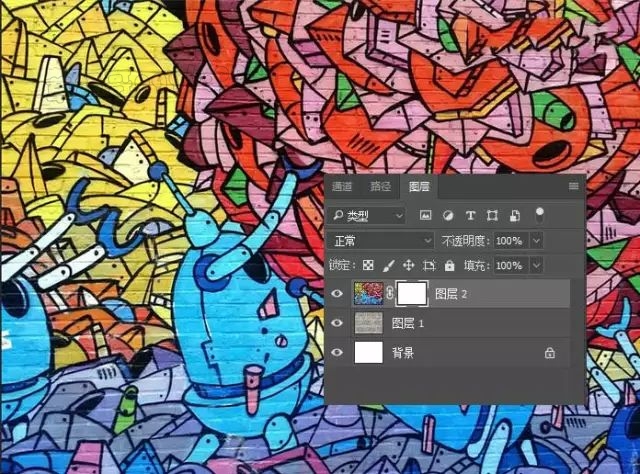Lock transparent pixels checkerboard icon
The image size is (640, 474).
click(368, 265)
